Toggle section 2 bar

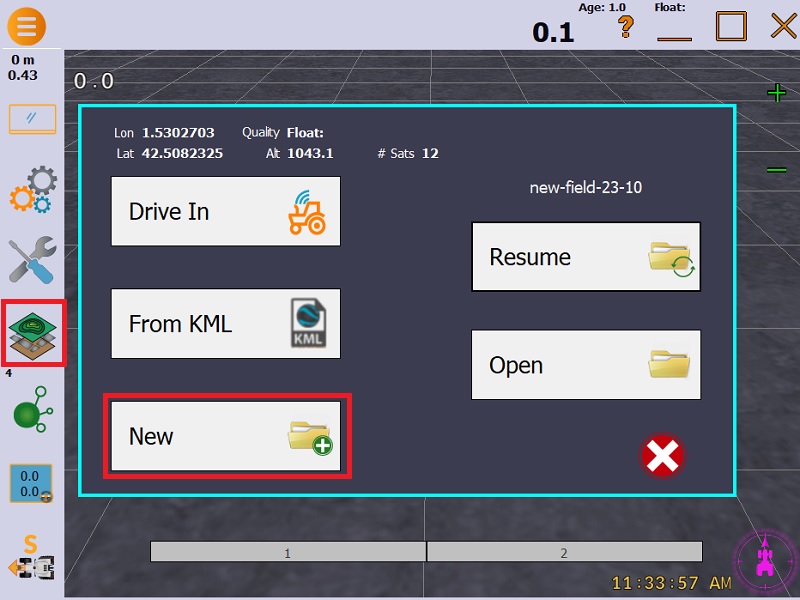click(564, 552)
